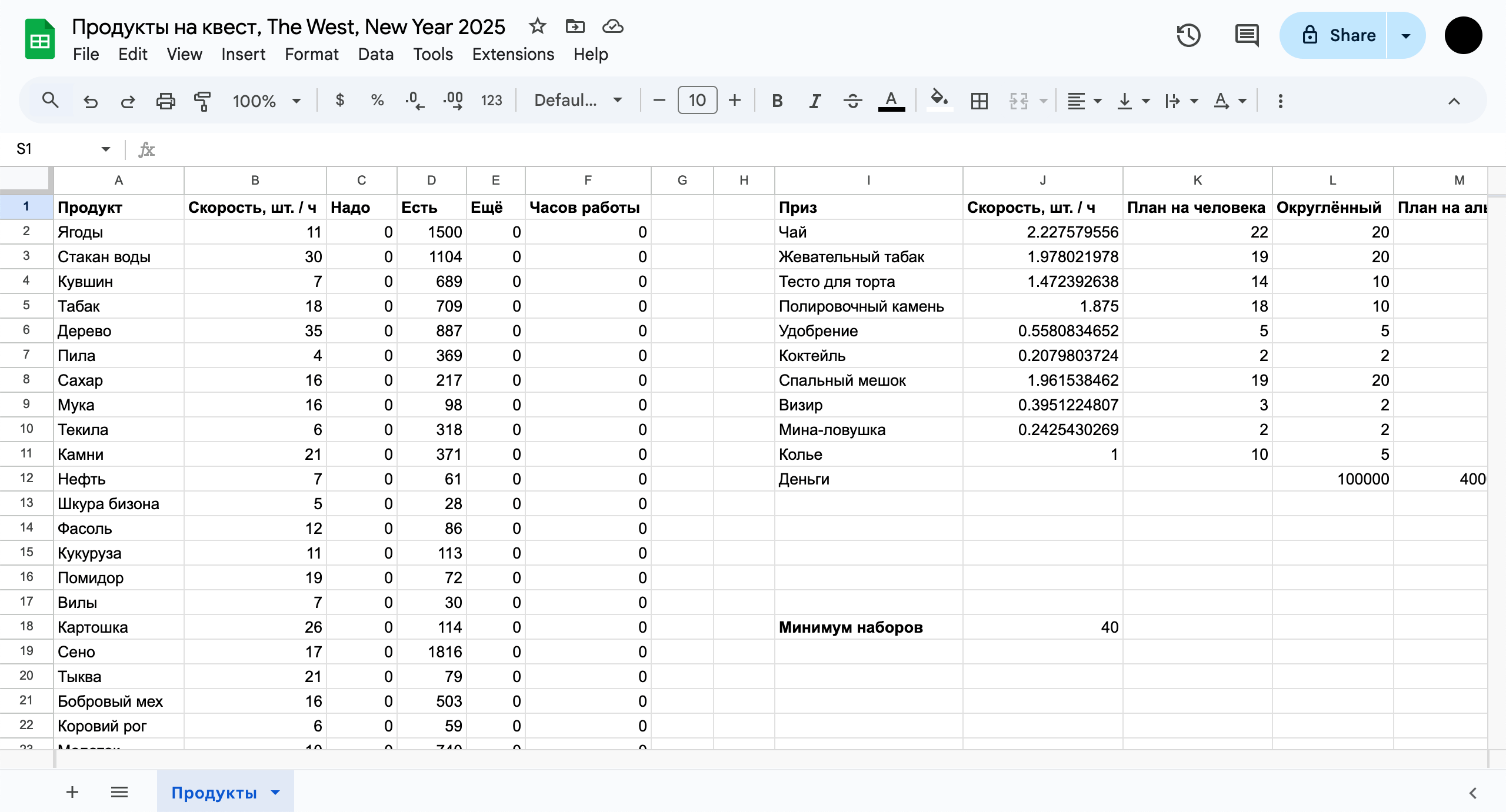Toggle italic formatting
The image size is (1506, 812).
(x=815, y=101)
